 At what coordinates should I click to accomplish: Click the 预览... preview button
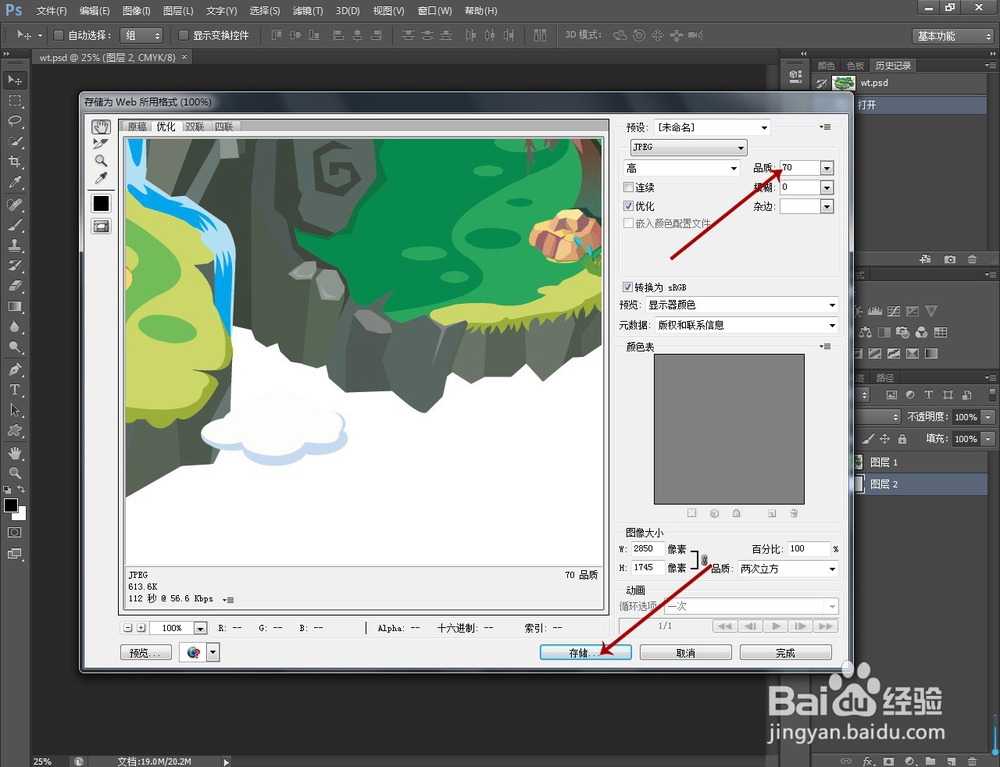(x=145, y=652)
